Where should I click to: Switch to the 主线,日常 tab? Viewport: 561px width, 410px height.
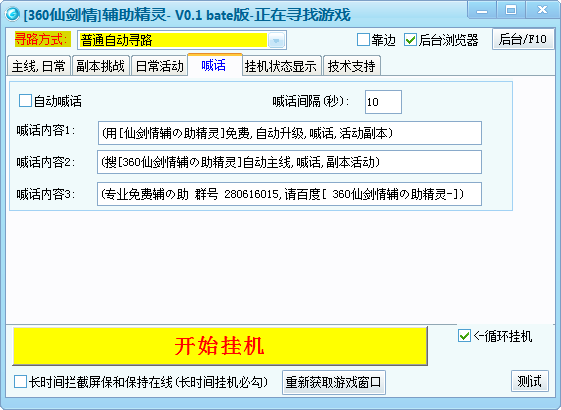pyautogui.click(x=39, y=66)
